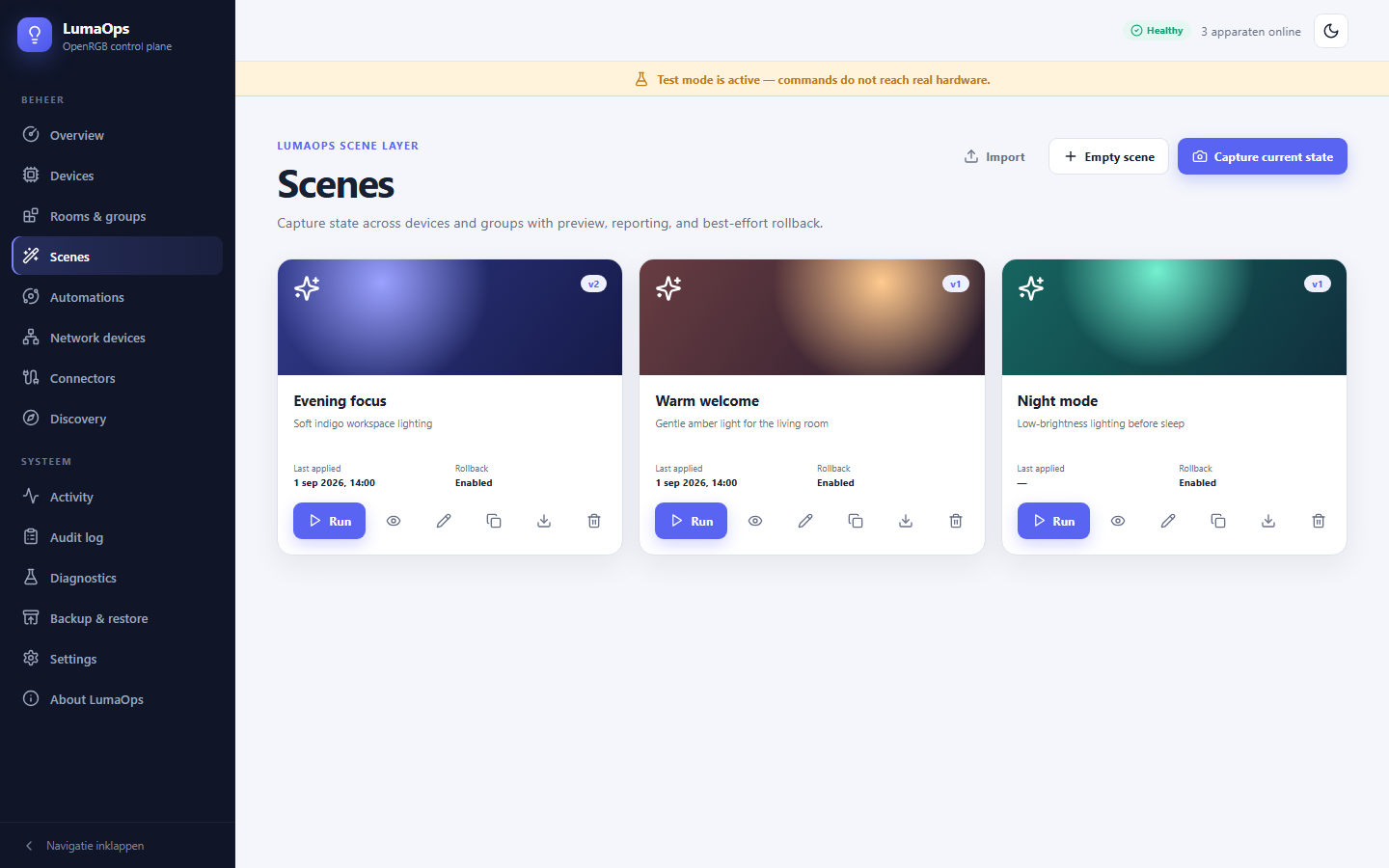Open About LumaOps

click(x=118, y=699)
